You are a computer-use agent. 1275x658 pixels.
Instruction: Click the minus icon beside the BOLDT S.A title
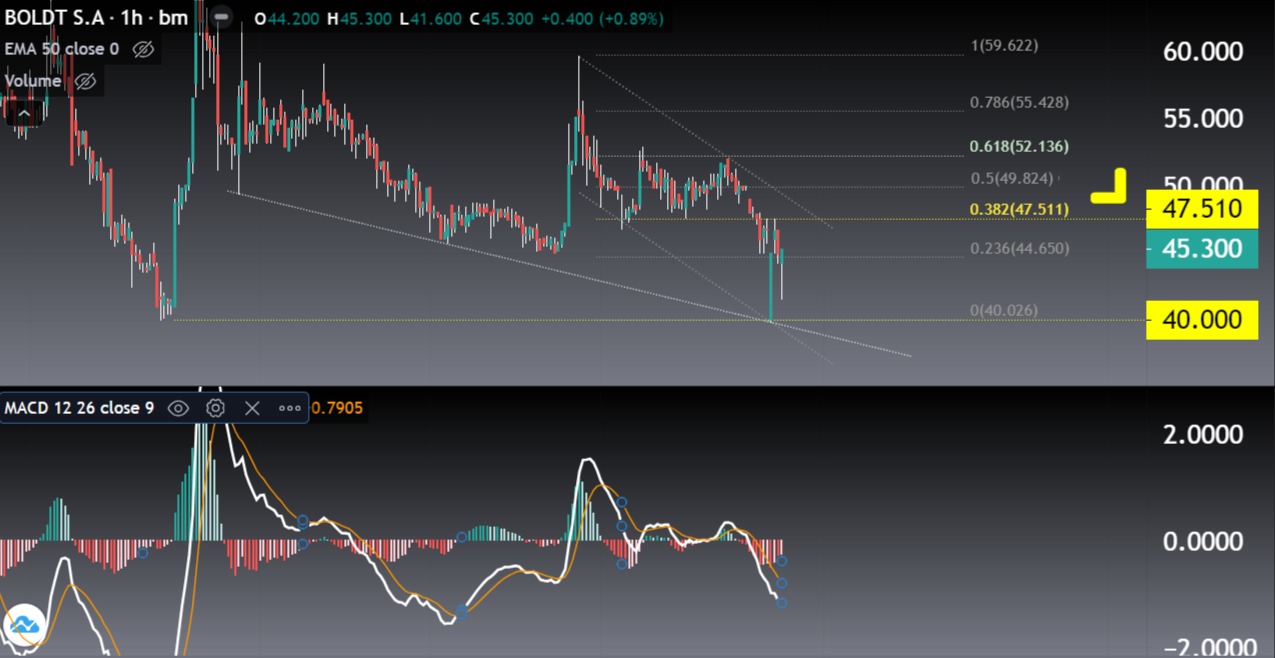(x=221, y=18)
